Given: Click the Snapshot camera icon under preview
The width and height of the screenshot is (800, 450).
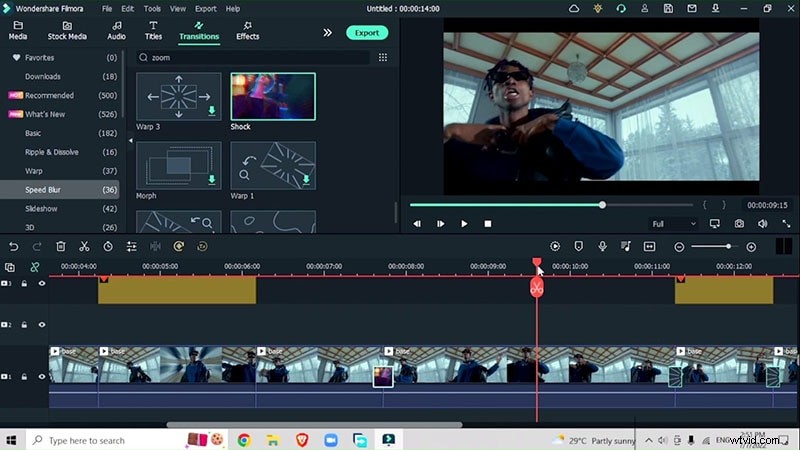Looking at the screenshot, I should coord(739,223).
